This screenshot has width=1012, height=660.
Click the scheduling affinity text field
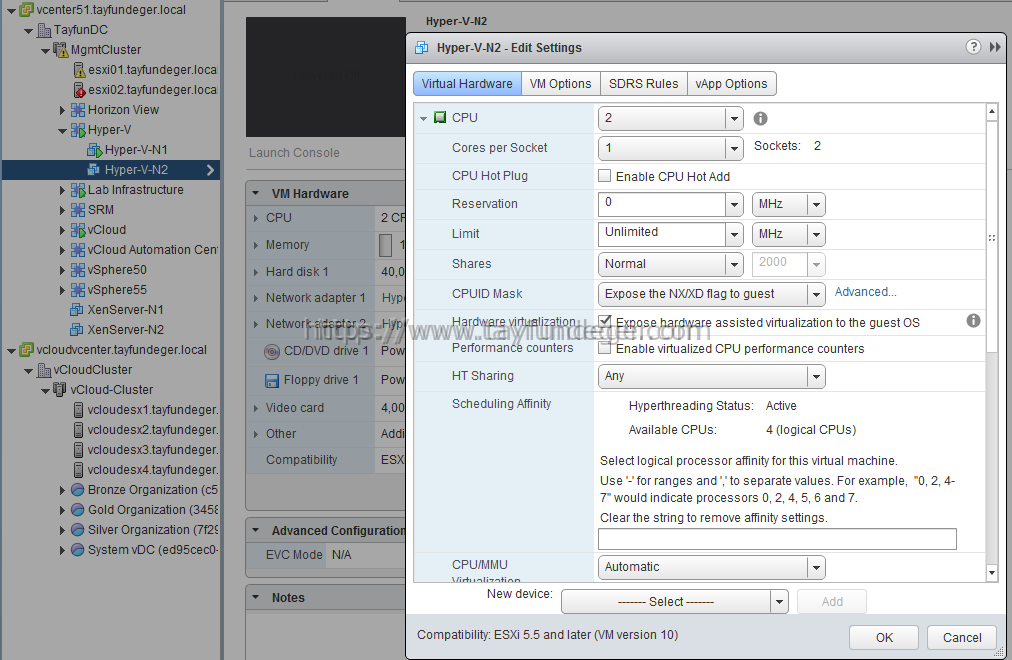click(x=777, y=539)
